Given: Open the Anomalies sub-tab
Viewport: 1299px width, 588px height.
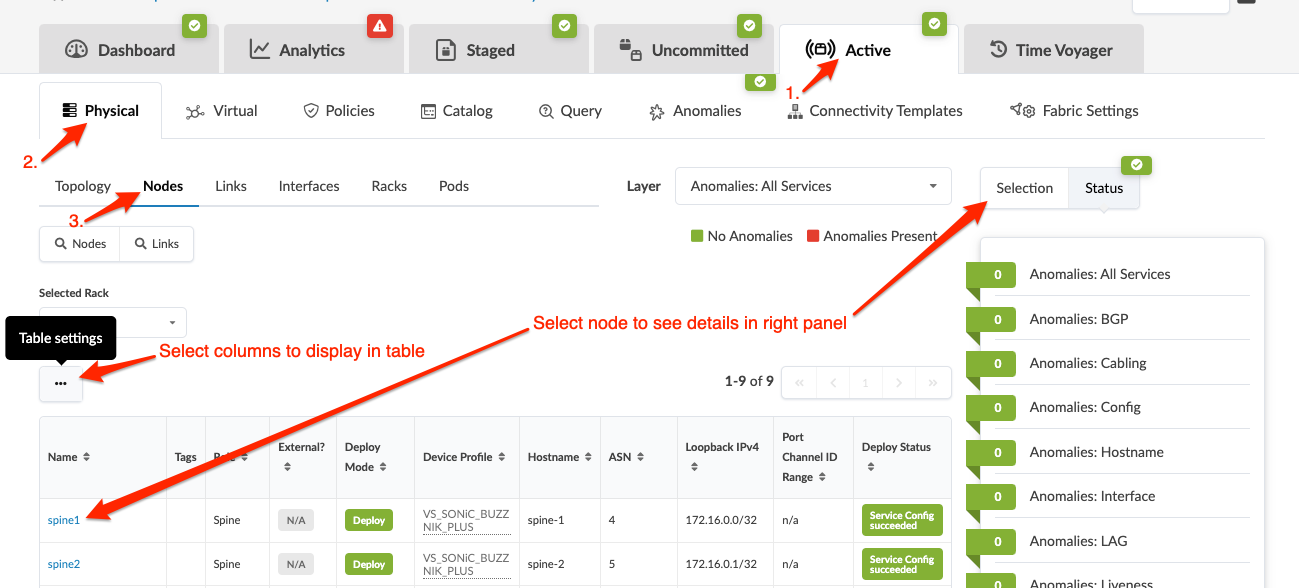Looking at the screenshot, I should pyautogui.click(x=695, y=111).
